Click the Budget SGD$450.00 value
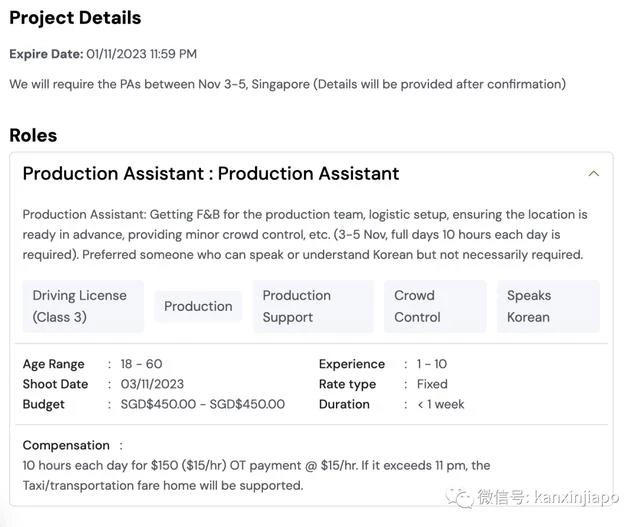Viewport: 640px width, 527px height. (x=202, y=404)
